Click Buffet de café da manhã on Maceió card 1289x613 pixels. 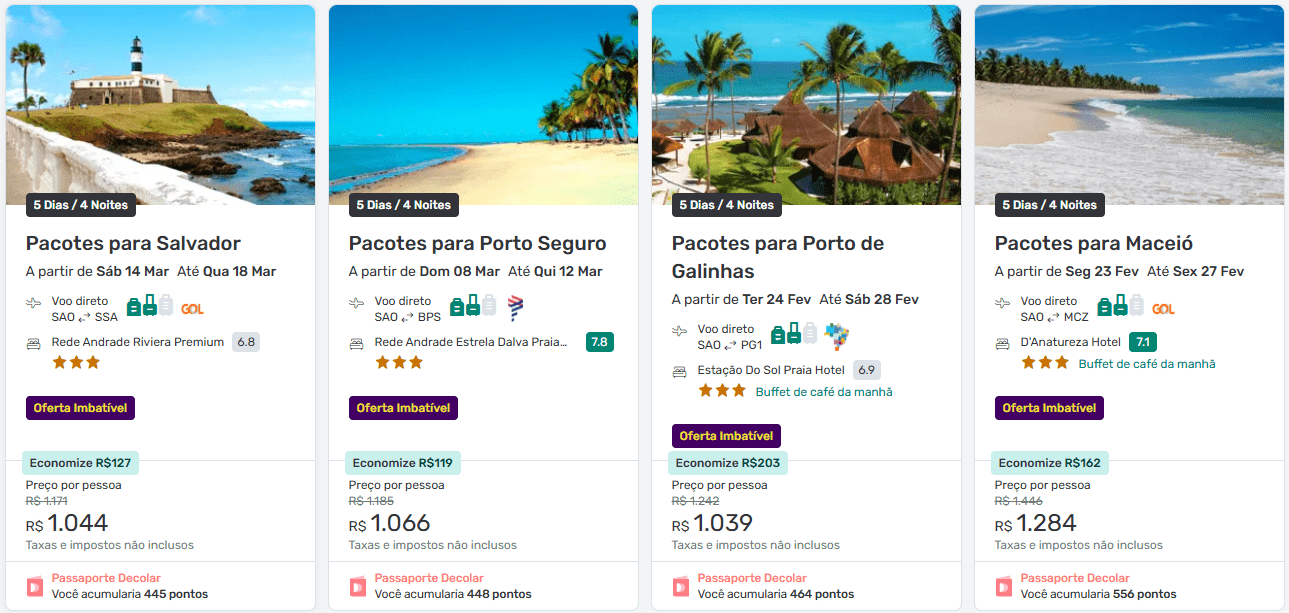1147,364
